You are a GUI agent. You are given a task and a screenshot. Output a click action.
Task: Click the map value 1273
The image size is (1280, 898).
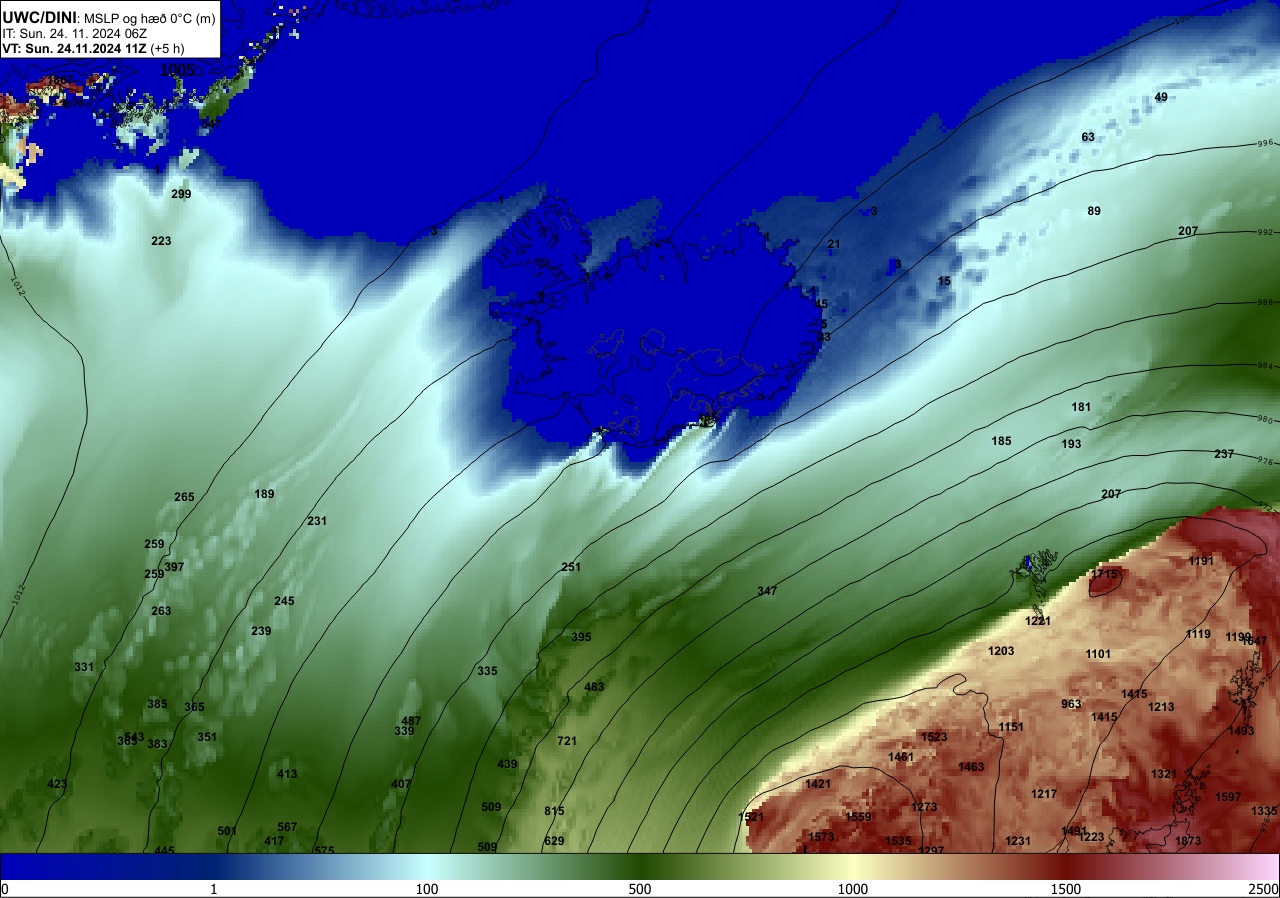pos(924,807)
